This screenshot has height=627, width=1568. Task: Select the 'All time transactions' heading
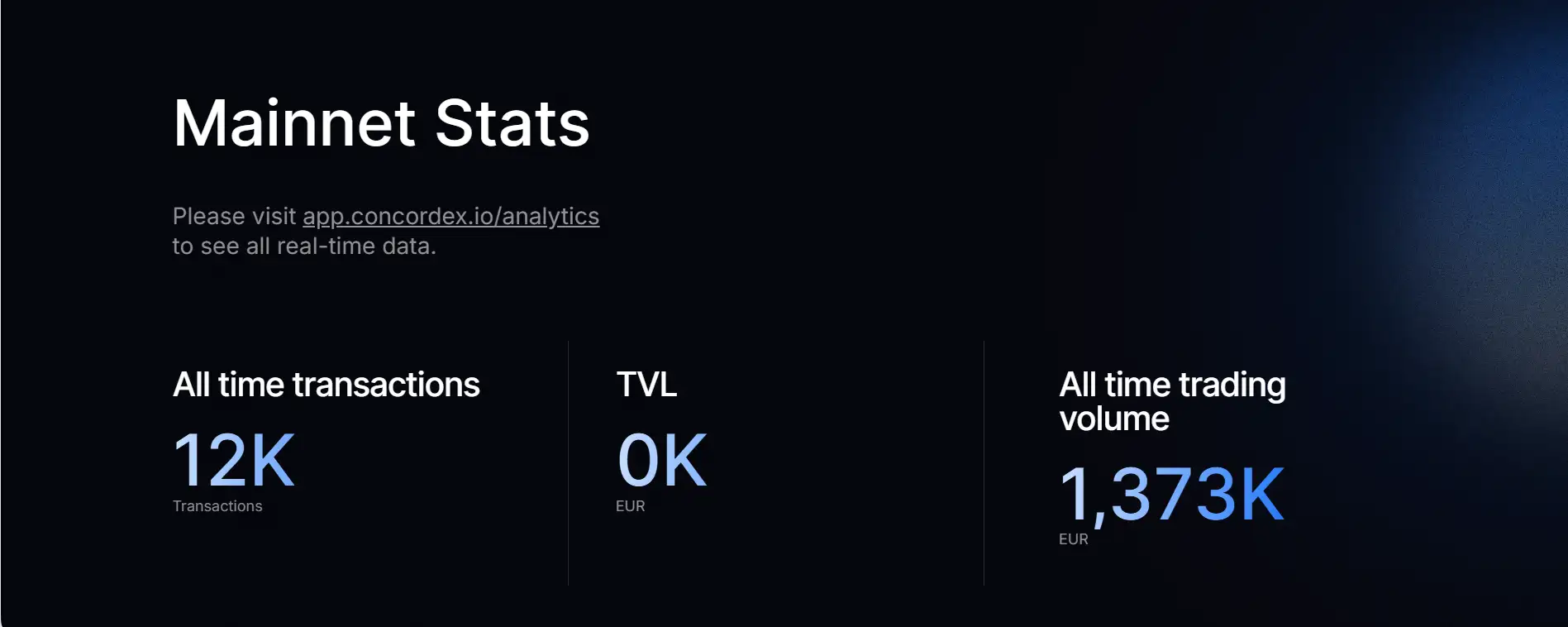pos(326,385)
